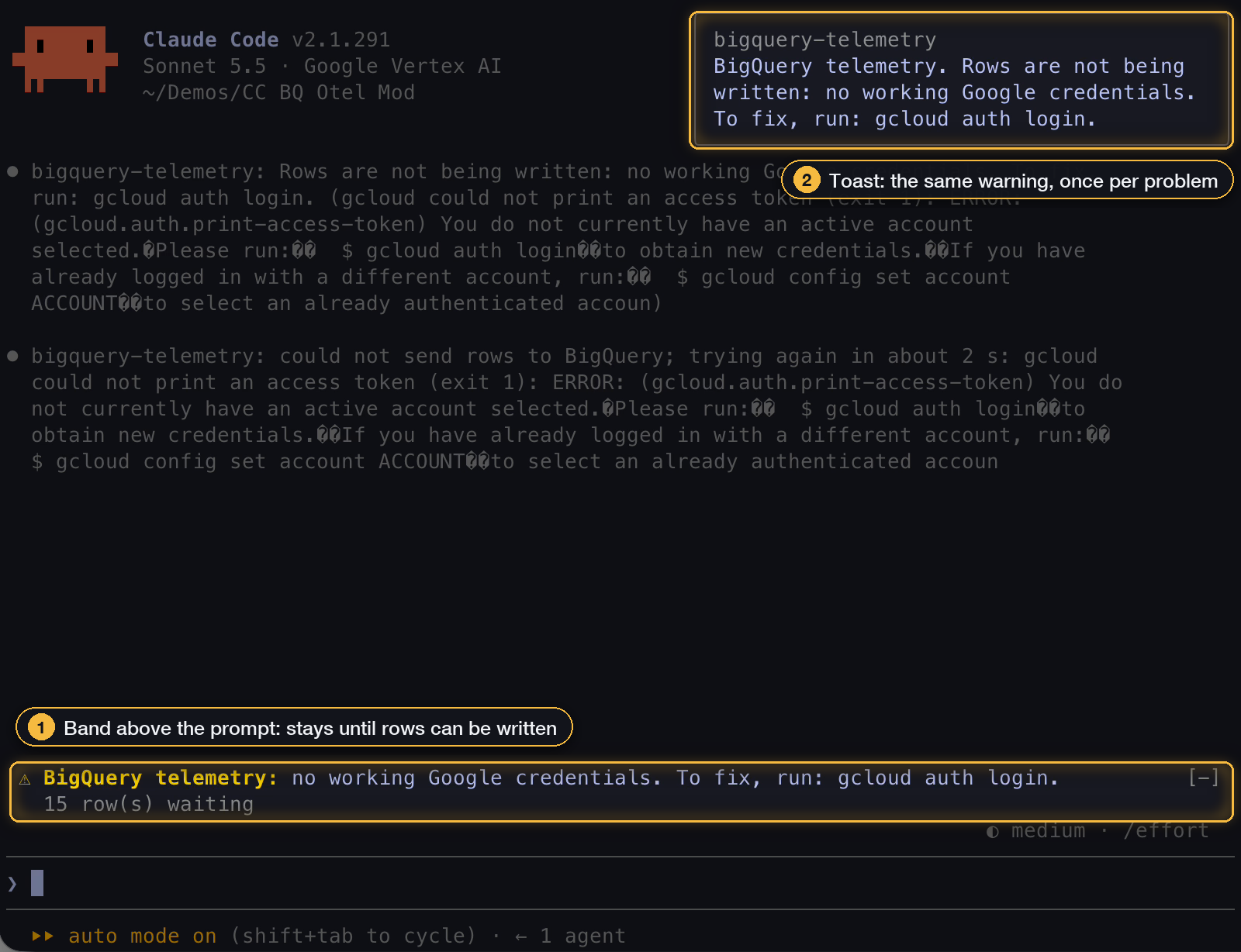
Task: Click 'auto mode on' in the status line
Action: (143, 936)
